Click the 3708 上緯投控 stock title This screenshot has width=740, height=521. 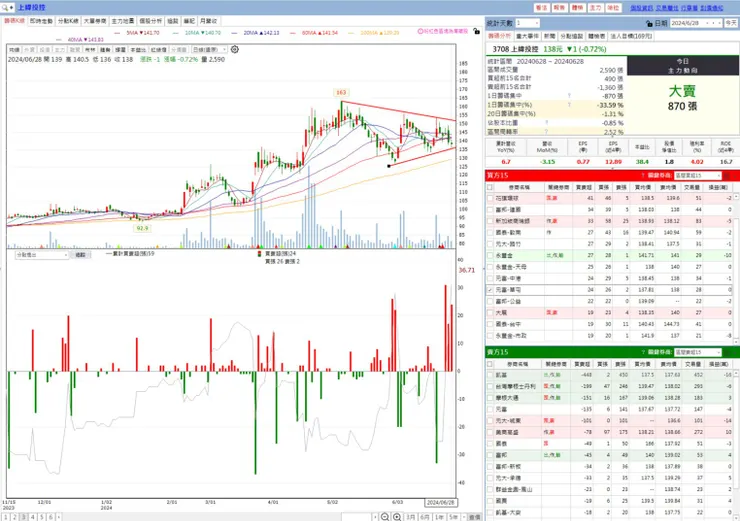[x=515, y=49]
